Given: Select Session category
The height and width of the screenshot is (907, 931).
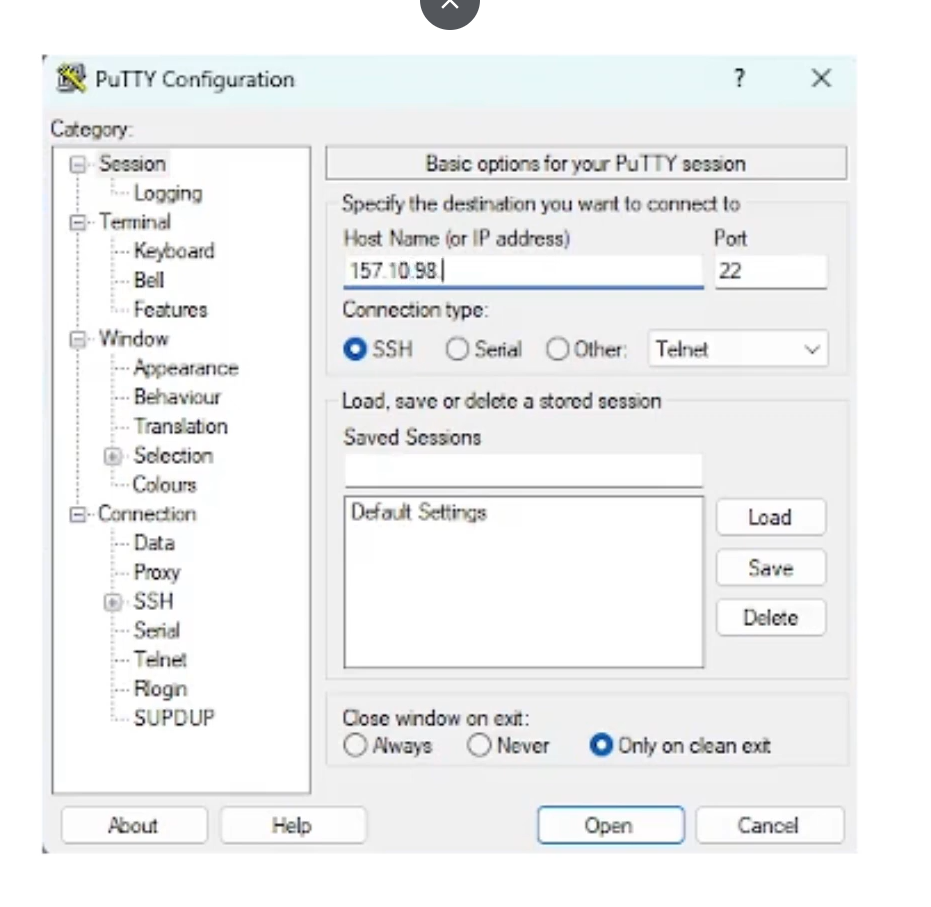Looking at the screenshot, I should [132, 164].
